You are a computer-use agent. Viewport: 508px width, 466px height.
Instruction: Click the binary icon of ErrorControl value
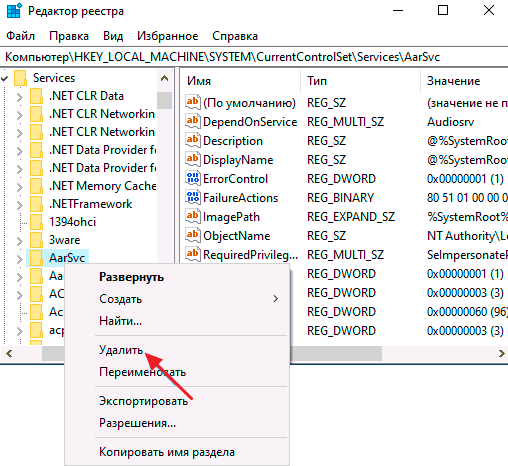point(193,178)
